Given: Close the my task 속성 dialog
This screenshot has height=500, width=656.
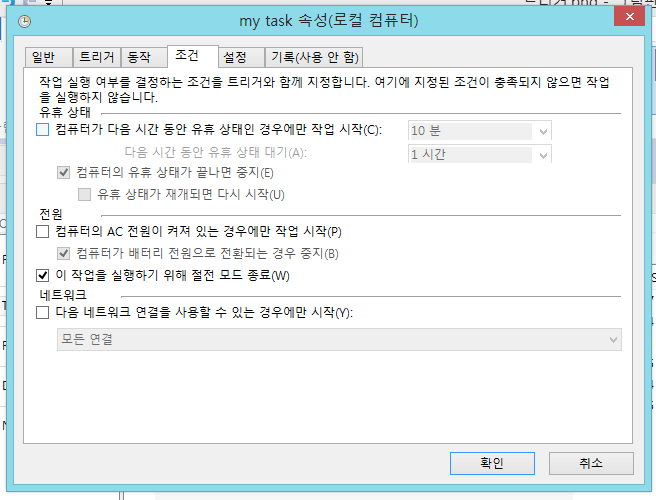Looking at the screenshot, I should (632, 17).
